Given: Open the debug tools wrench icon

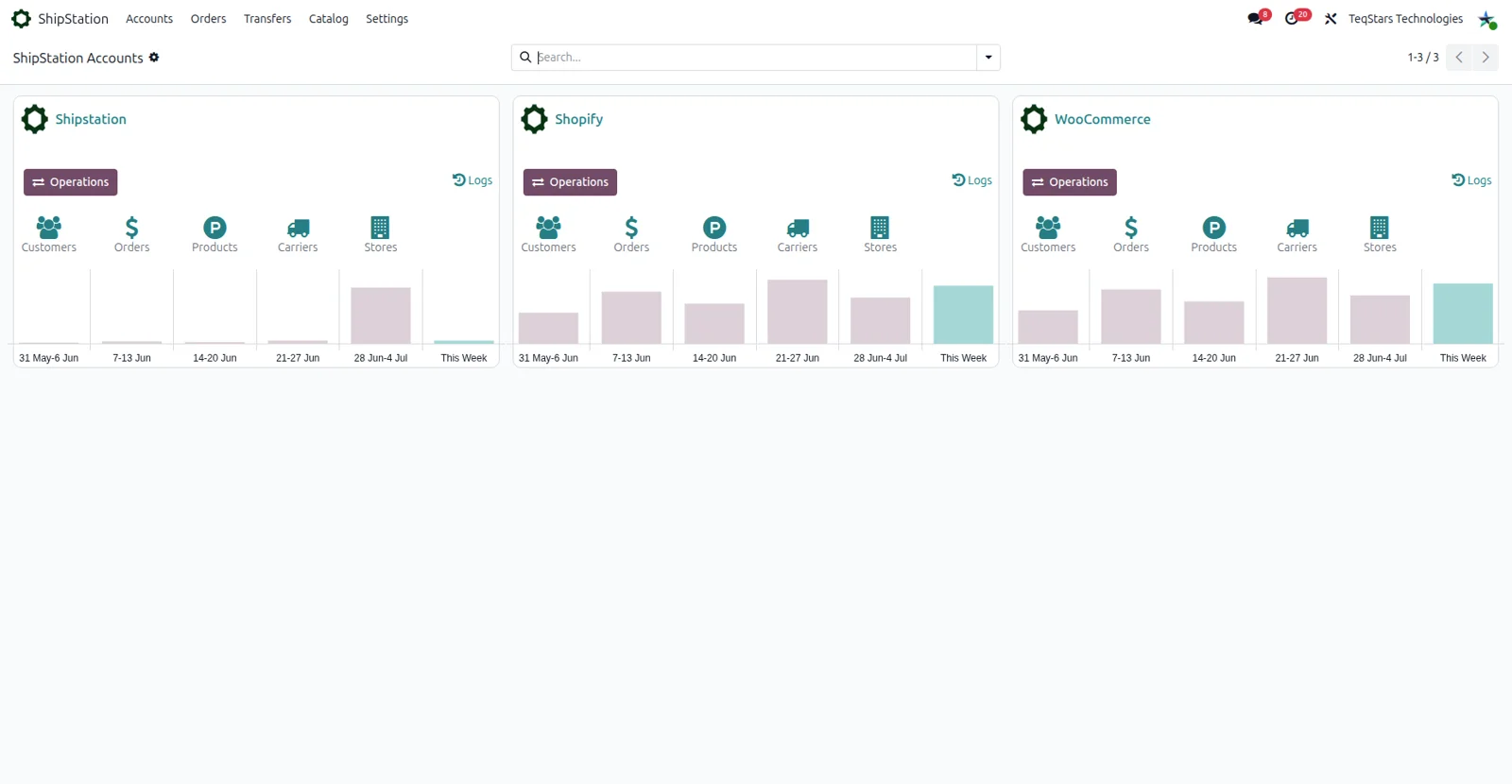Looking at the screenshot, I should (1331, 19).
